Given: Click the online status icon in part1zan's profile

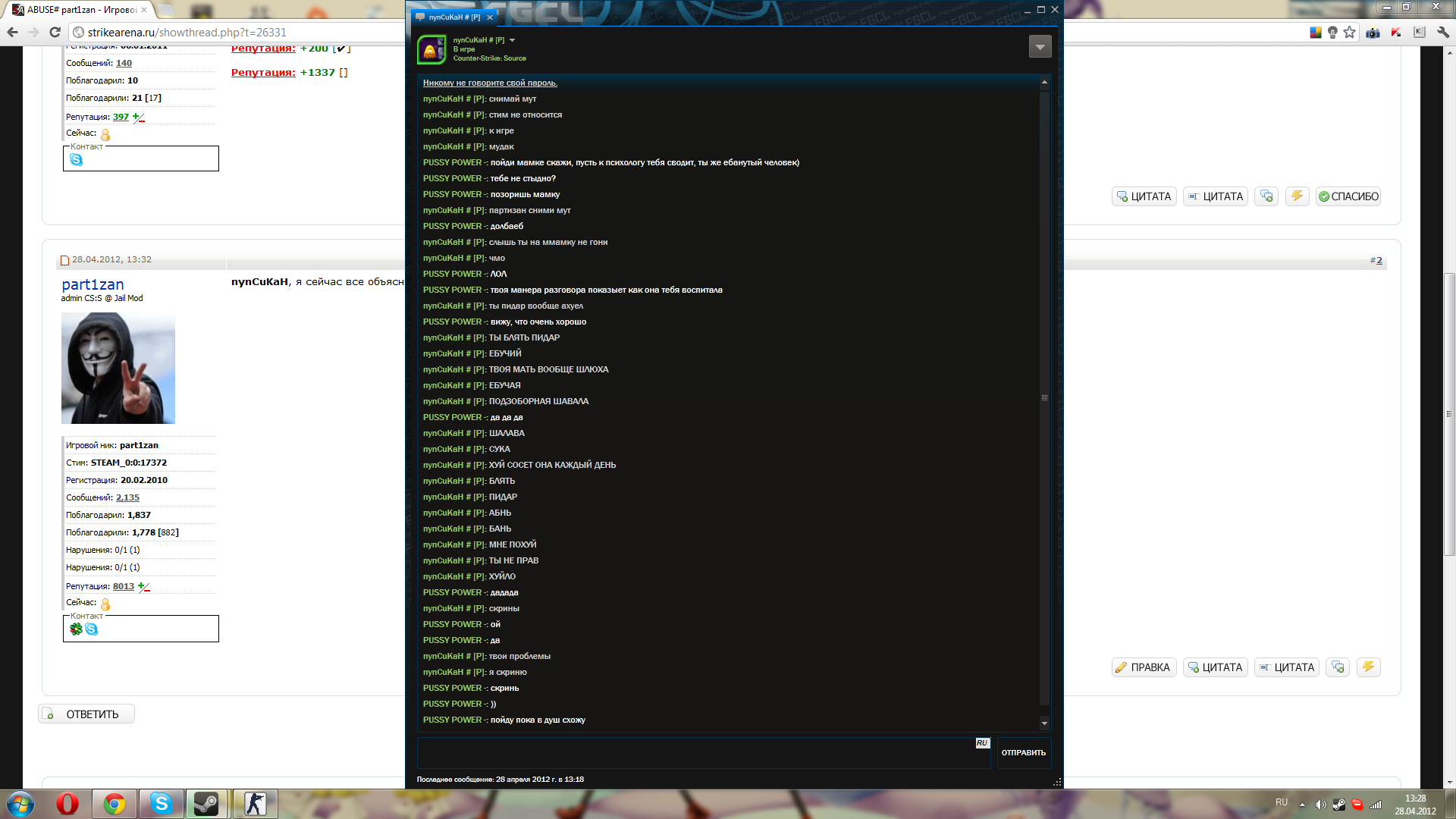Looking at the screenshot, I should 105,604.
